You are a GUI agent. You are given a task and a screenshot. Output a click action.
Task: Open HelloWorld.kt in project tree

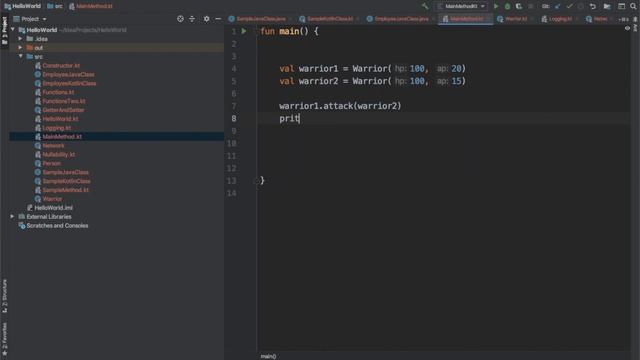tap(60, 119)
